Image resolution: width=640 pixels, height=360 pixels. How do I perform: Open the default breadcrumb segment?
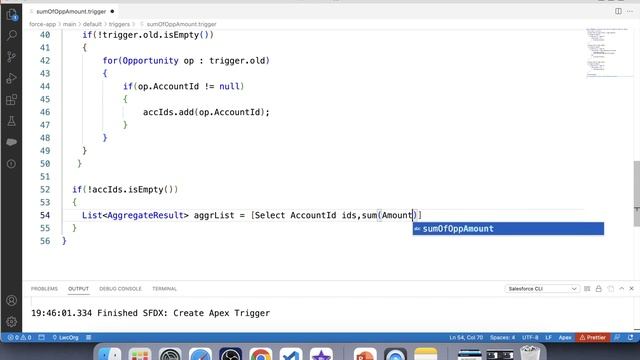(92, 24)
